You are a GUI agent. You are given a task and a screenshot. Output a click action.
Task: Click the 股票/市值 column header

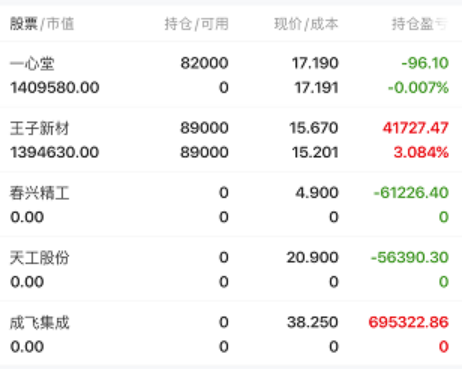[x=42, y=24]
